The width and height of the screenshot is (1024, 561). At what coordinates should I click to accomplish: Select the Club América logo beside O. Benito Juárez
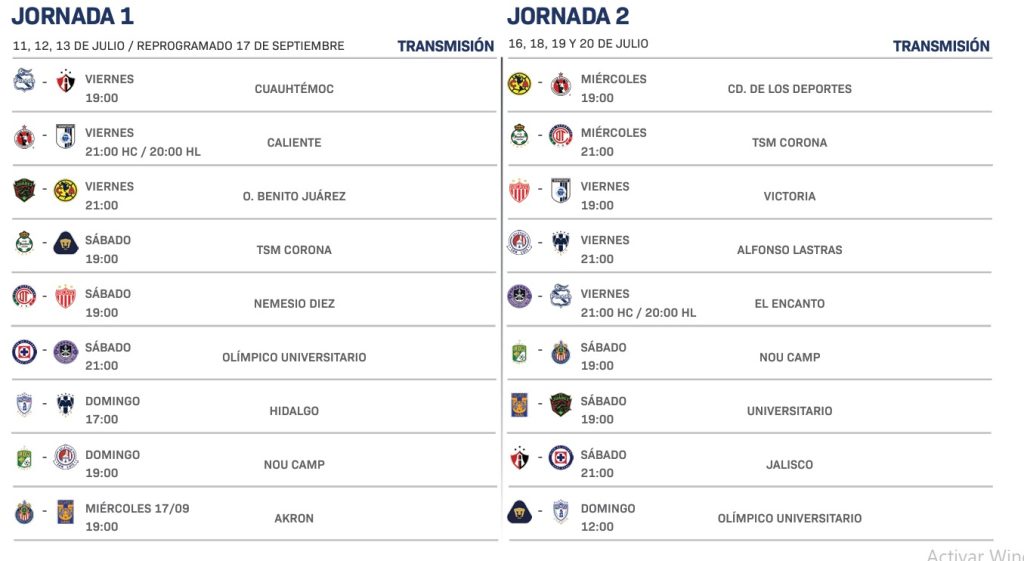65,190
